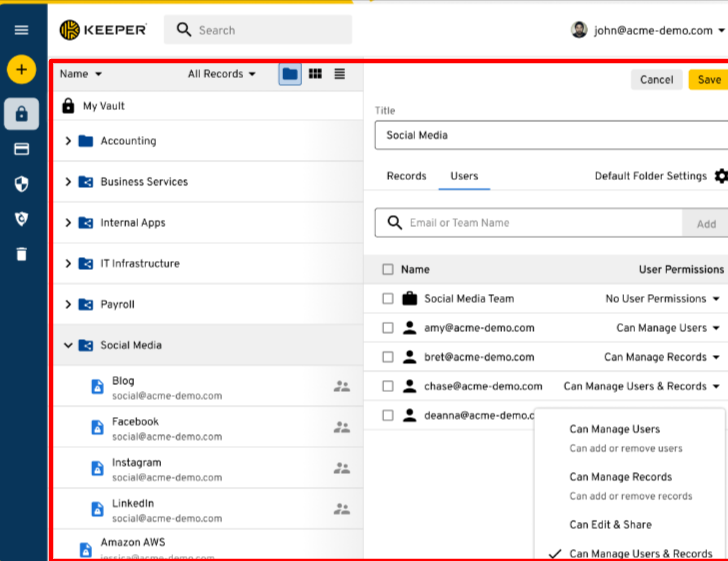This screenshot has height=561, width=728.
Task: Switch to list view icon
Action: tap(340, 74)
